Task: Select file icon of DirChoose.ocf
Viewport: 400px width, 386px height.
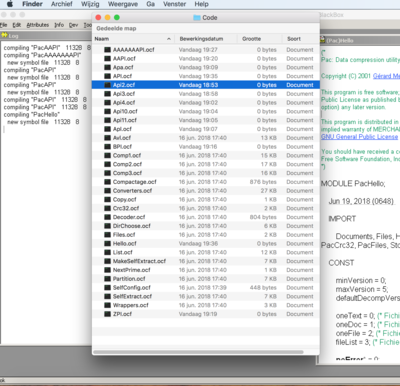Action: coord(107,226)
